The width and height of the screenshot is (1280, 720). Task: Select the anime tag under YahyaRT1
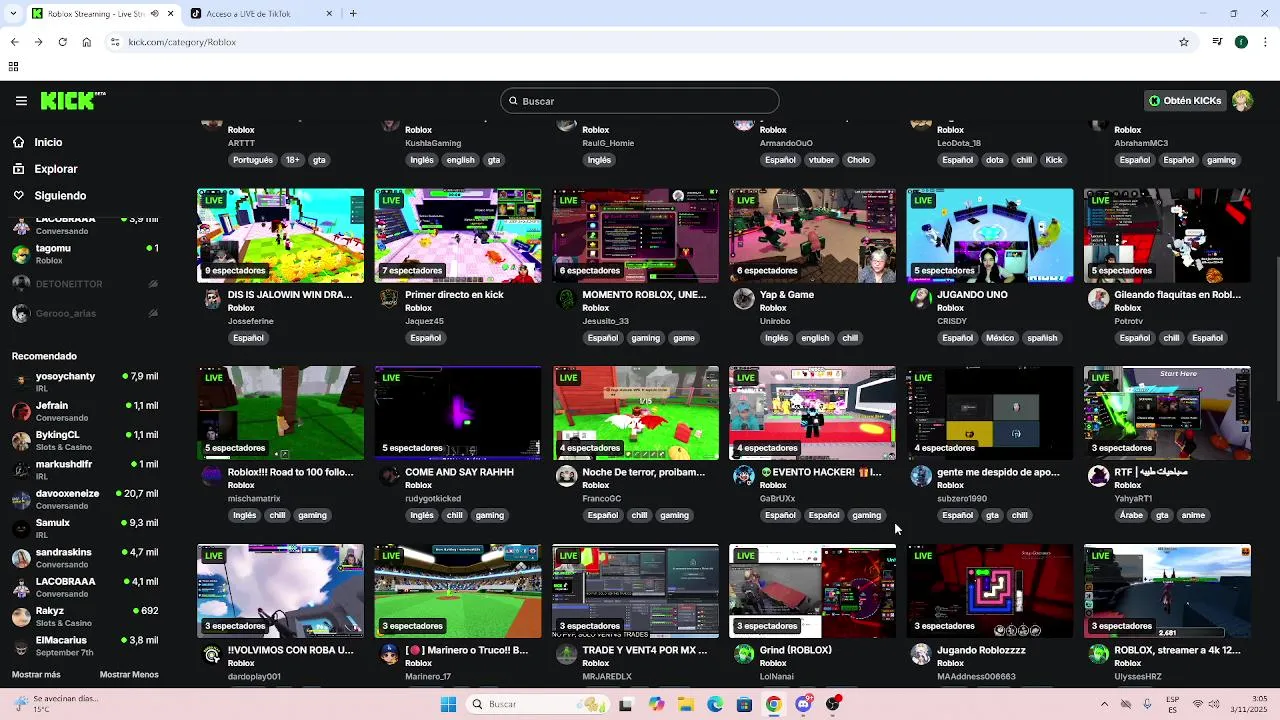tap(1193, 516)
